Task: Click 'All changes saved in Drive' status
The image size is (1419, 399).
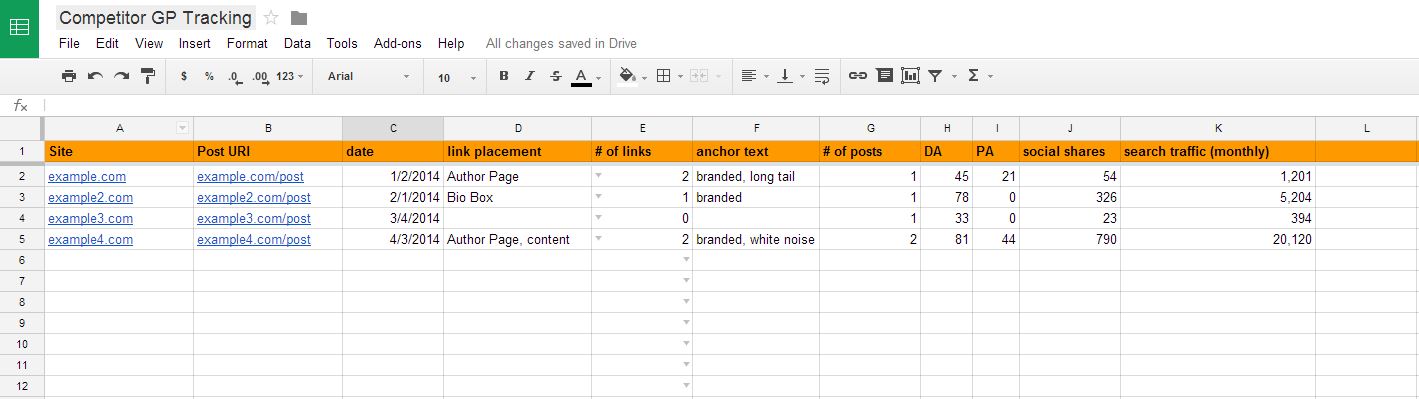Action: click(x=561, y=43)
